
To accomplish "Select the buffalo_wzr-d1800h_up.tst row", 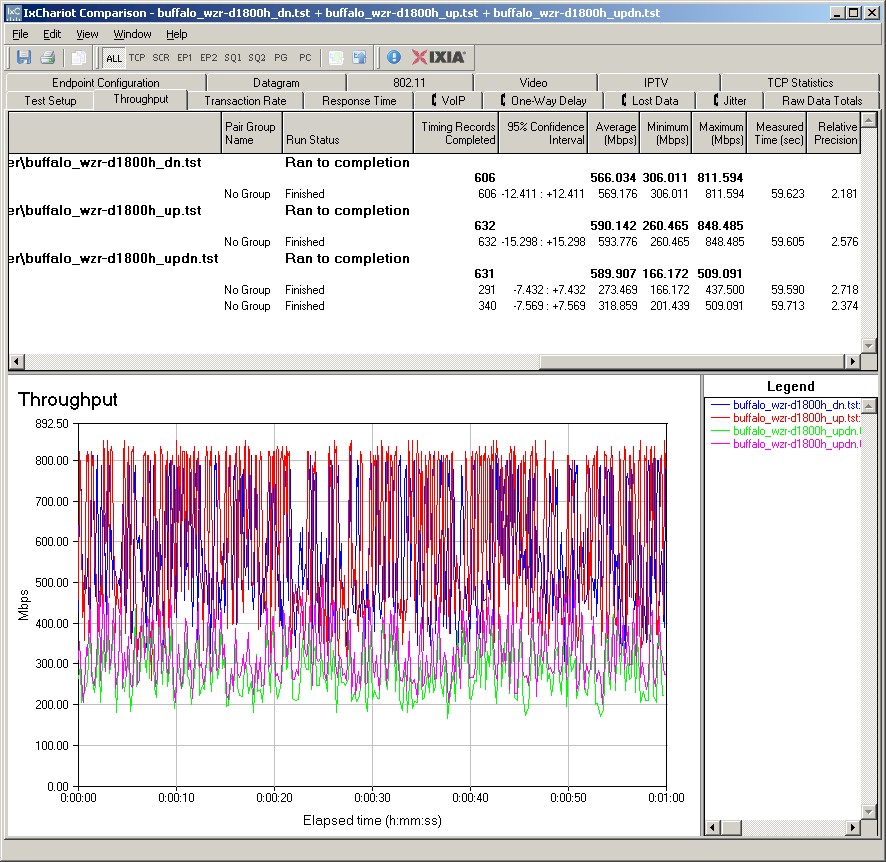I will (x=434, y=211).
